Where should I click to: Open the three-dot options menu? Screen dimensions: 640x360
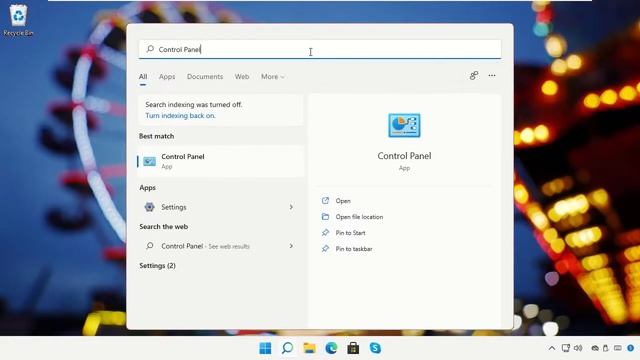click(x=492, y=76)
